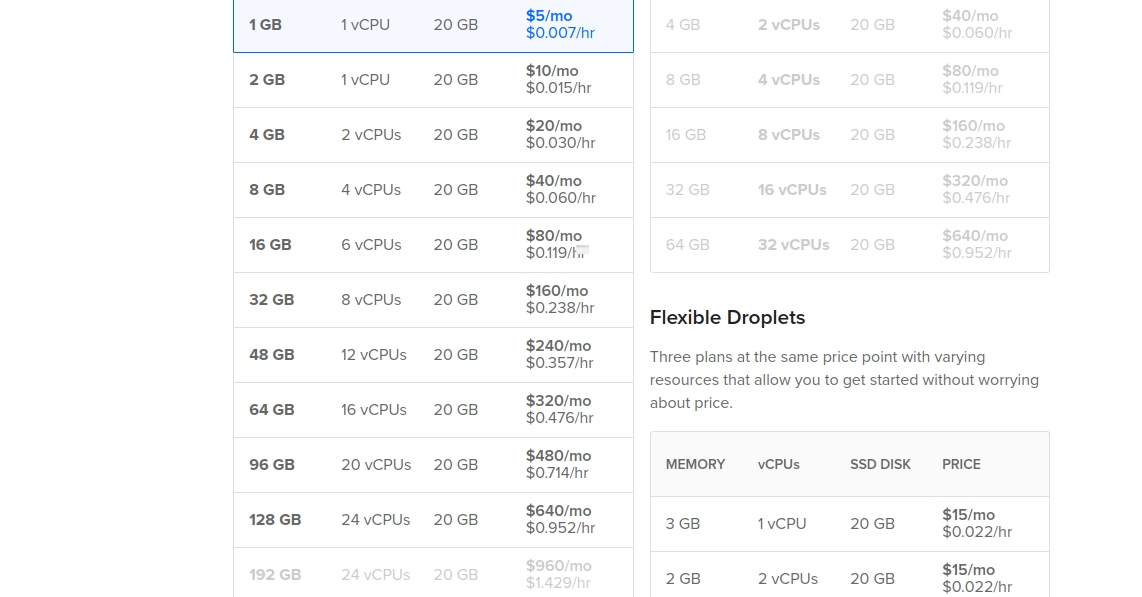This screenshot has height=597, width=1142.
Task: Click the MEMORY column header in Flexible Droplets
Action: click(x=695, y=464)
